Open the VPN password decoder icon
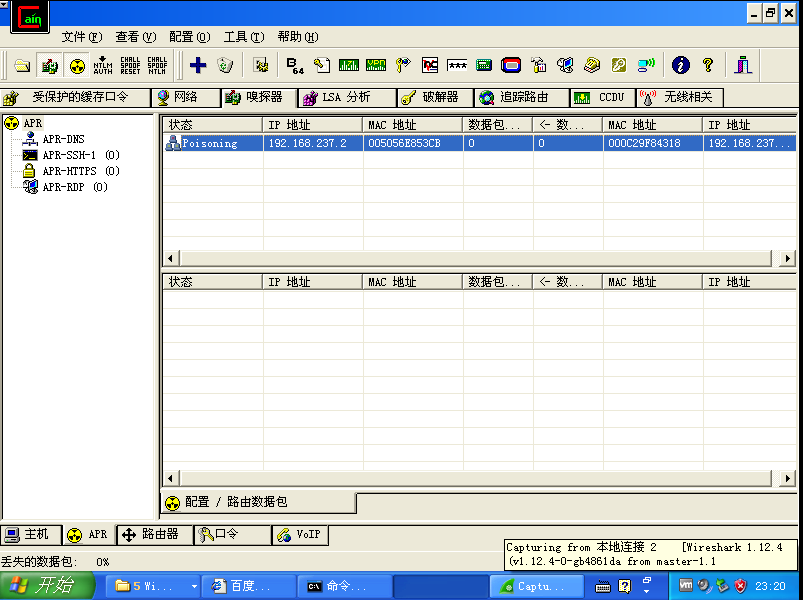The image size is (803, 600). [x=376, y=65]
